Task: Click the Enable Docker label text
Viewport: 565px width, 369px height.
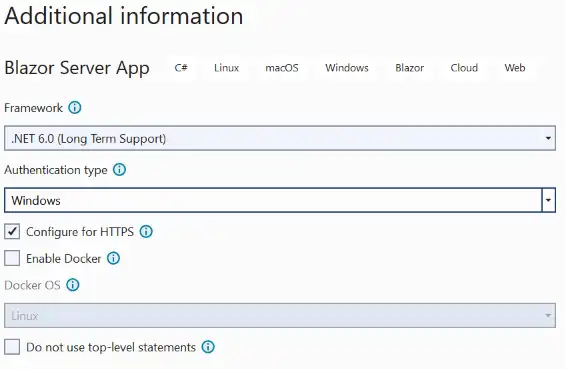Action: pos(64,258)
